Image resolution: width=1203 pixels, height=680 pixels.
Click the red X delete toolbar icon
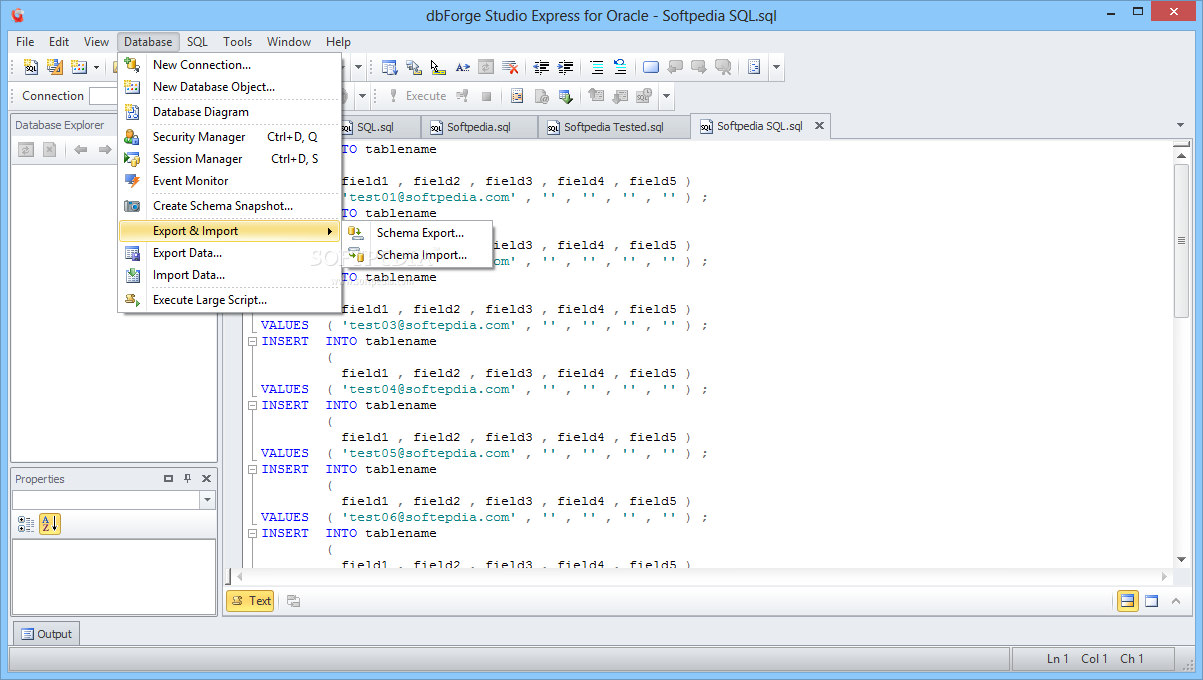coord(510,67)
